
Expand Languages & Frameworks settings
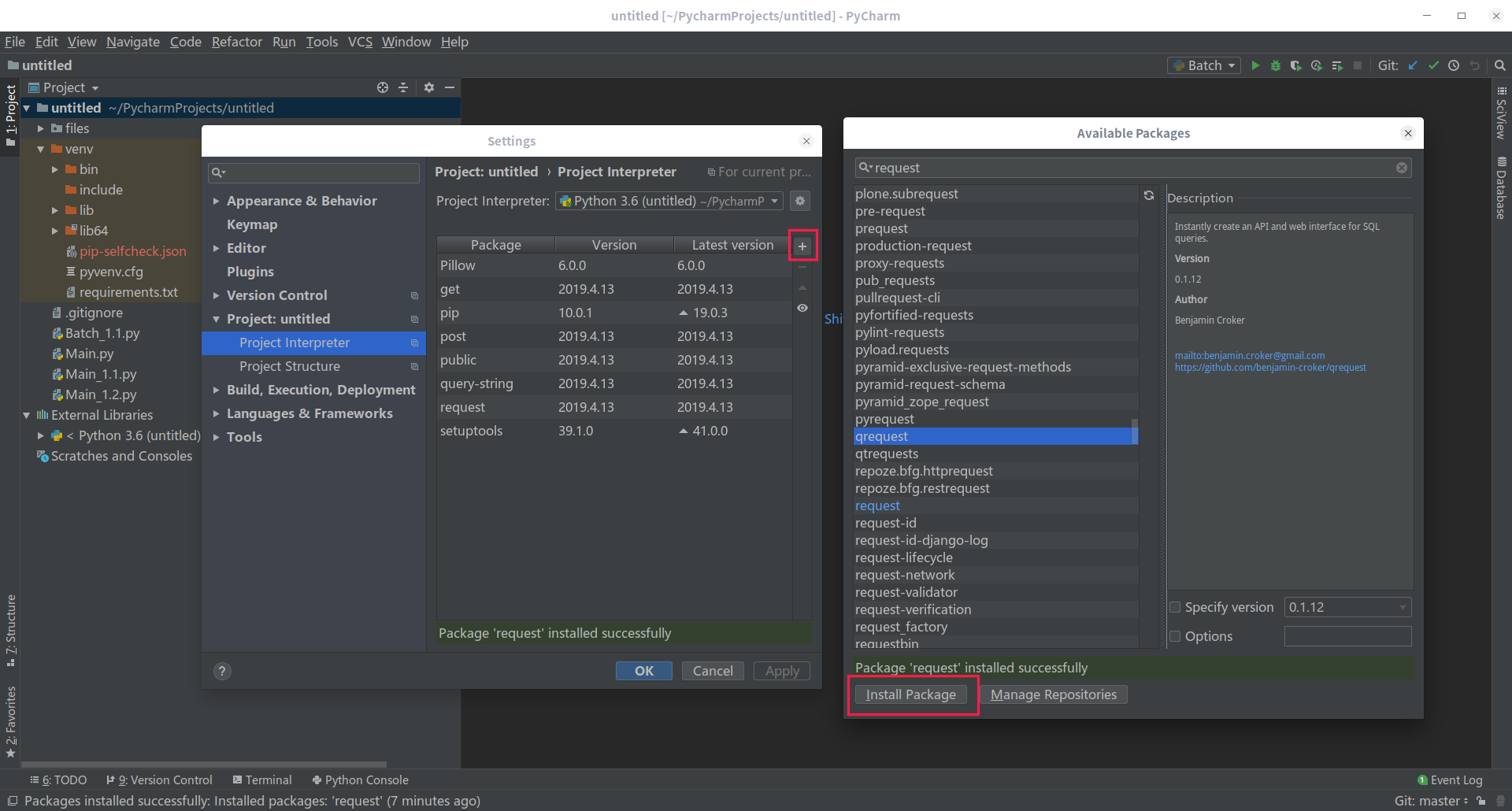(216, 413)
